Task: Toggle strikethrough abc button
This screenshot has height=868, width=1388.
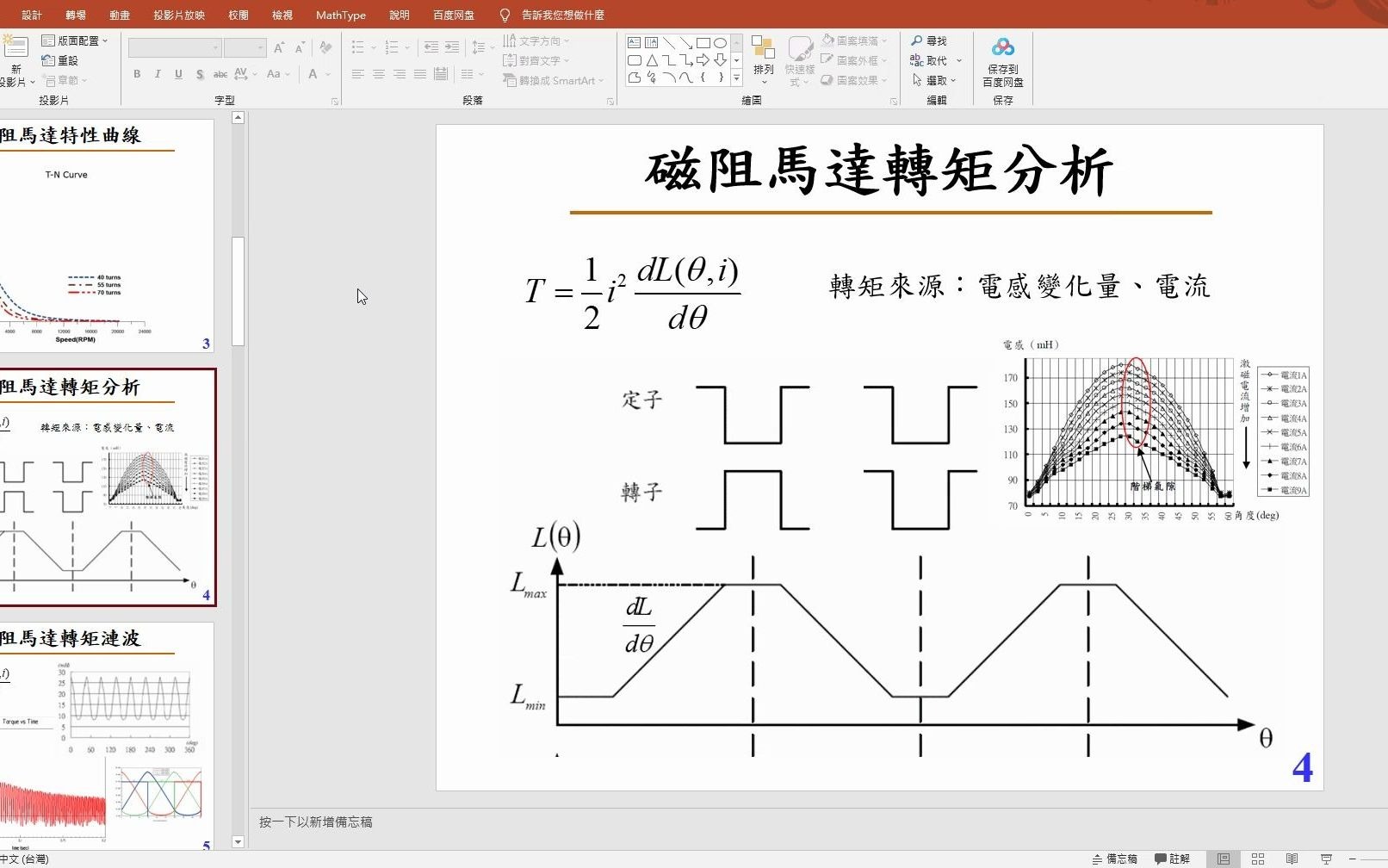Action: pyautogui.click(x=220, y=74)
